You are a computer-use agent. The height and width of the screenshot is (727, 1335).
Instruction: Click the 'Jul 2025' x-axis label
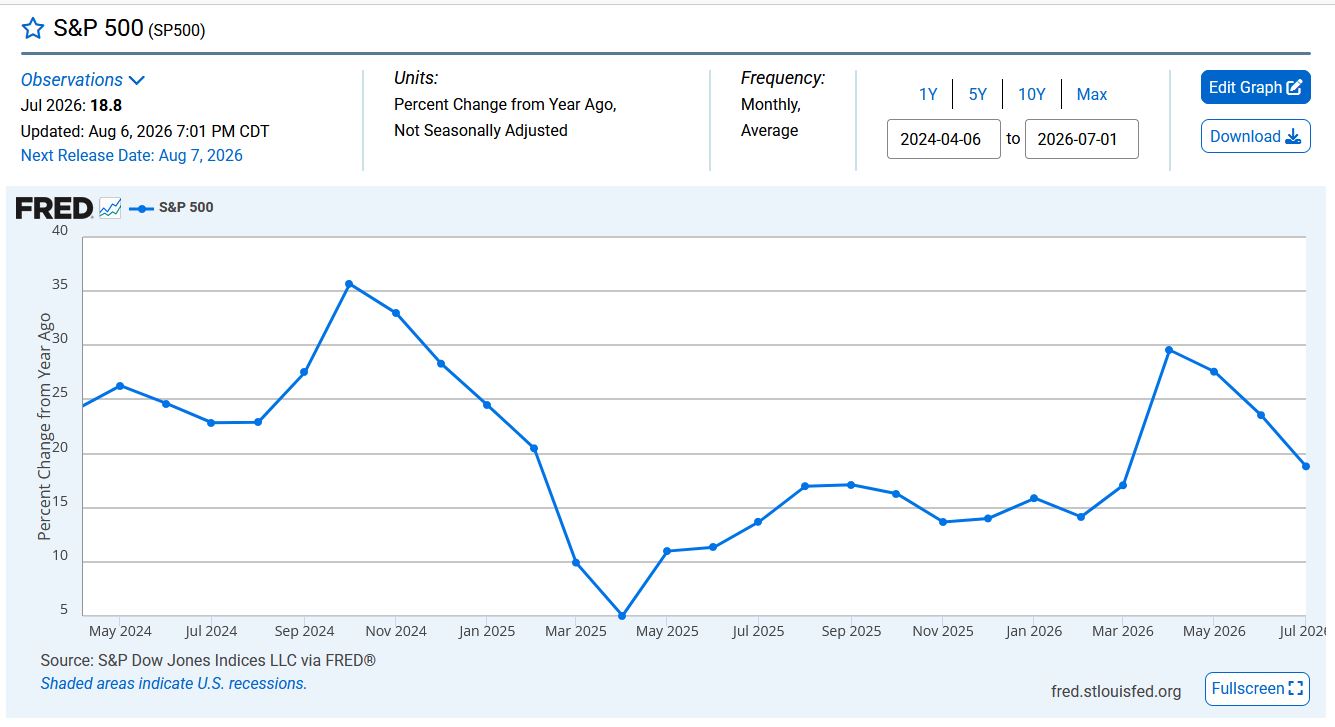tap(758, 631)
